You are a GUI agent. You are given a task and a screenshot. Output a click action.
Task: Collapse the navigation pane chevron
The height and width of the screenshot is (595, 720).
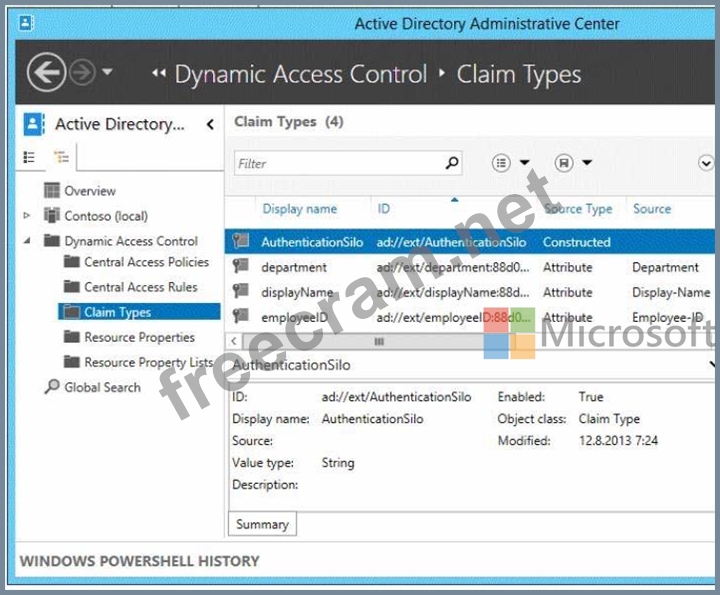pos(210,124)
